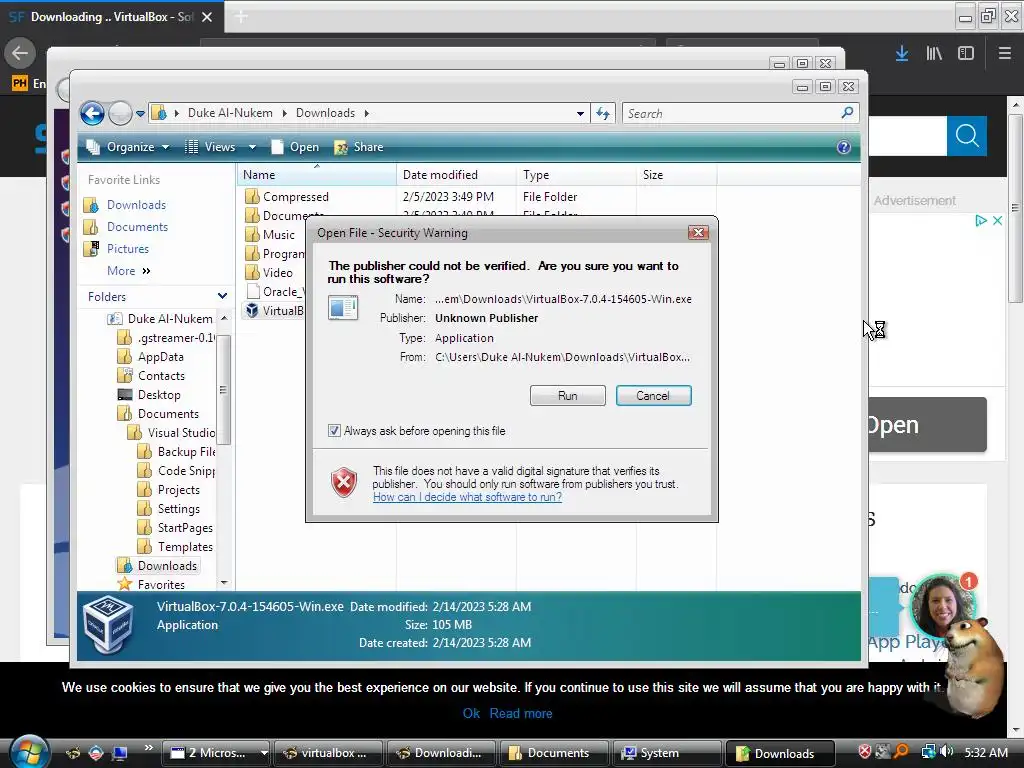Switch to System taskbar button
This screenshot has height=768, width=1024.
click(x=667, y=753)
